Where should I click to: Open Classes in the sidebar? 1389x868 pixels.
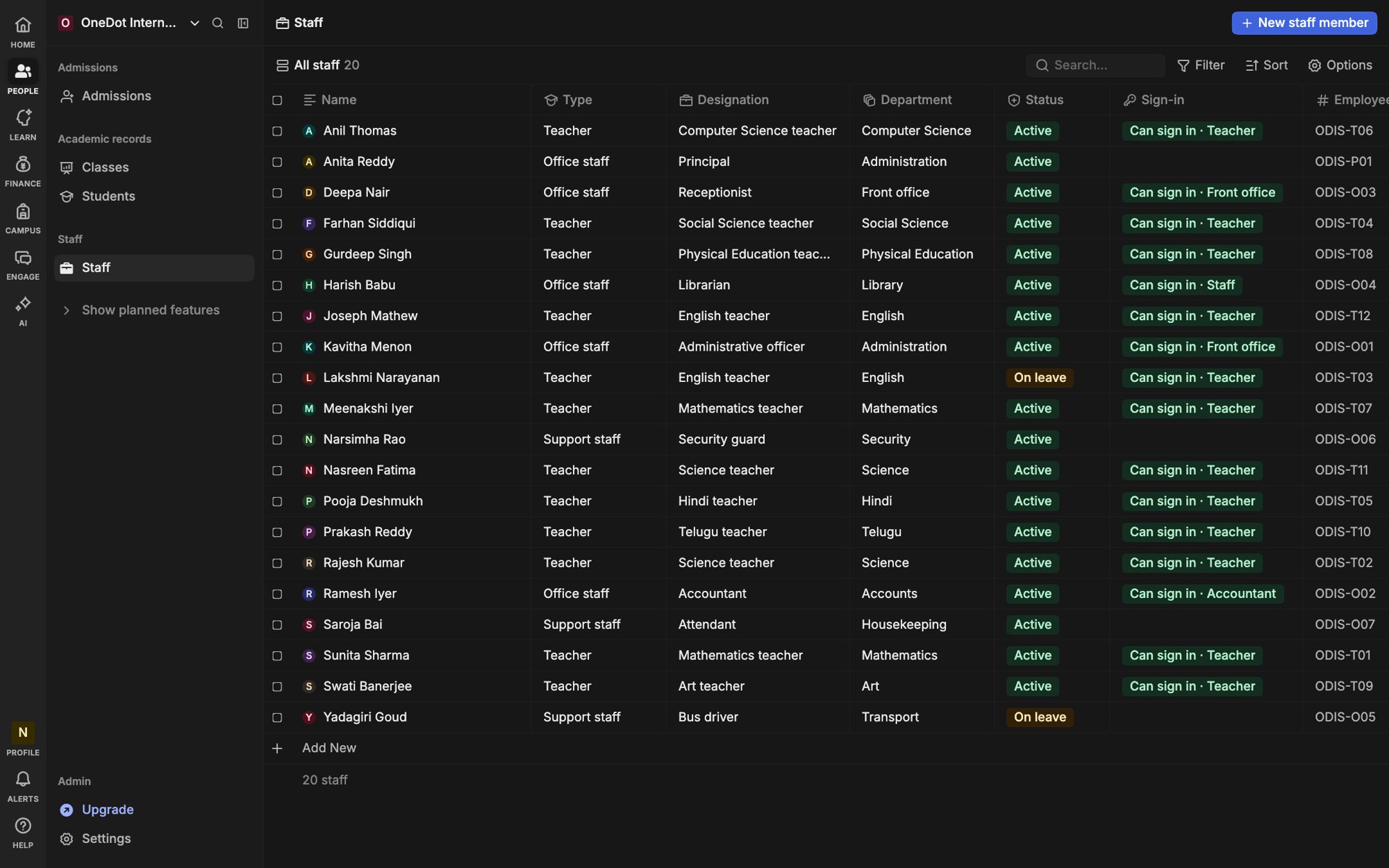point(154,167)
